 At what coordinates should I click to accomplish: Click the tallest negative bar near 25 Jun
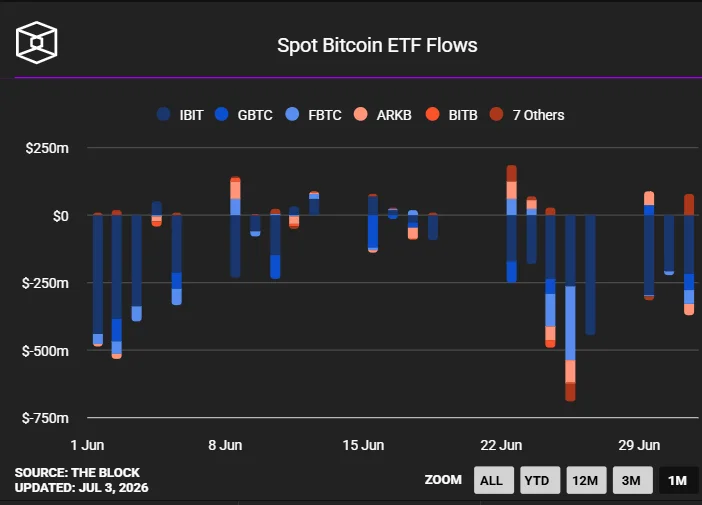coord(570,308)
